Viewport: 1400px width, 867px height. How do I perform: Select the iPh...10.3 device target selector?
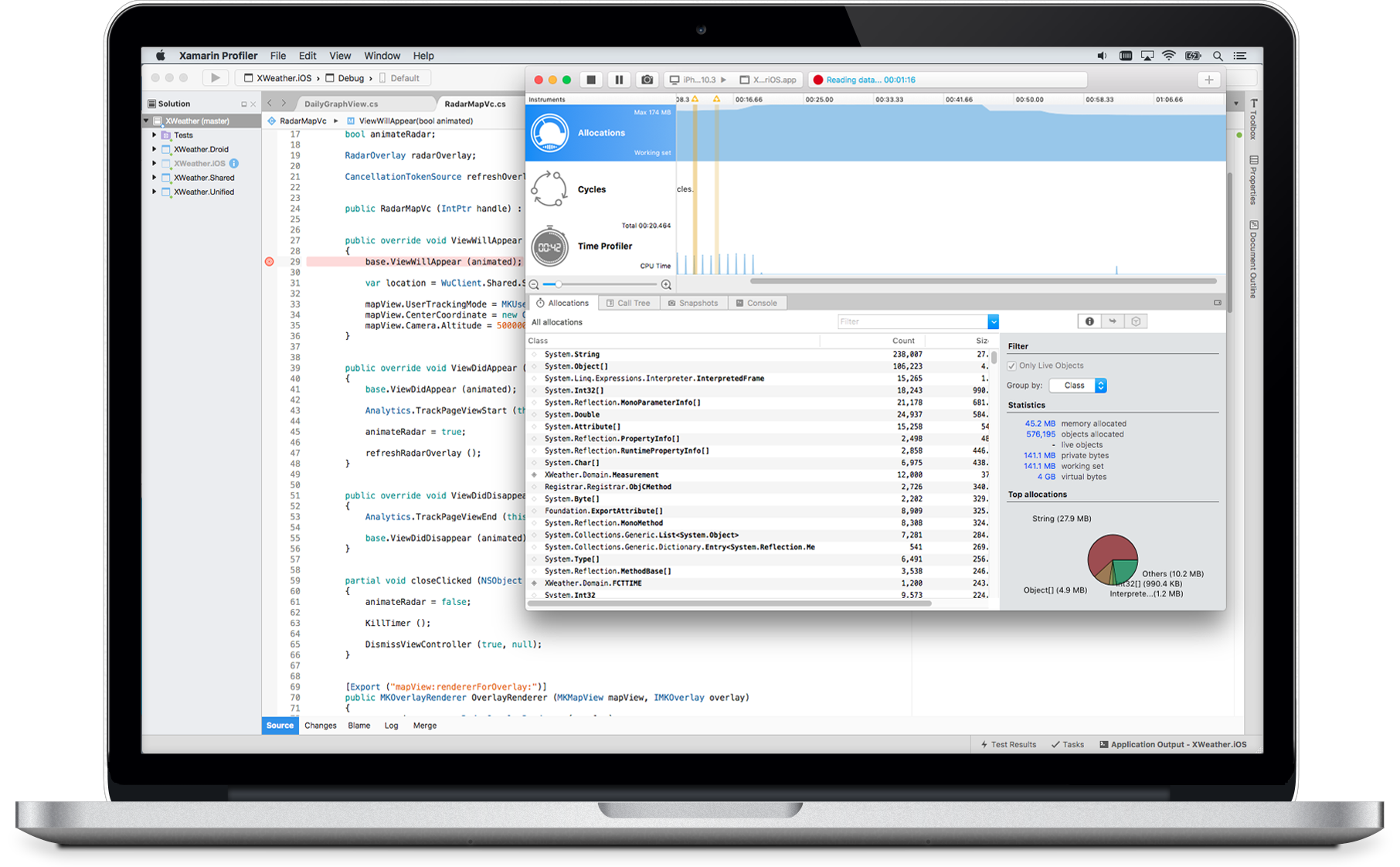698,80
